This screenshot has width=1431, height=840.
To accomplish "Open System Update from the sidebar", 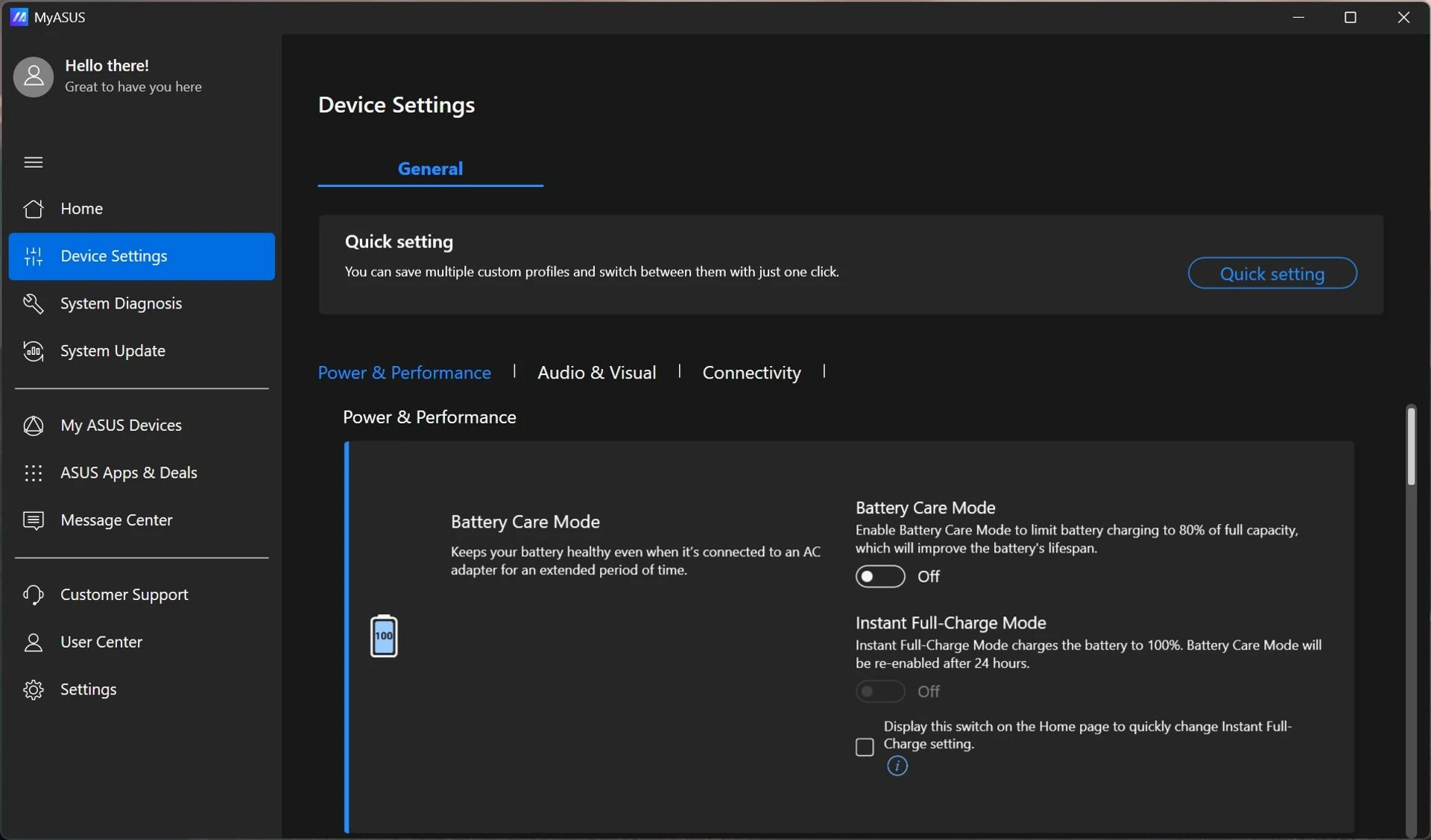I will click(142, 351).
